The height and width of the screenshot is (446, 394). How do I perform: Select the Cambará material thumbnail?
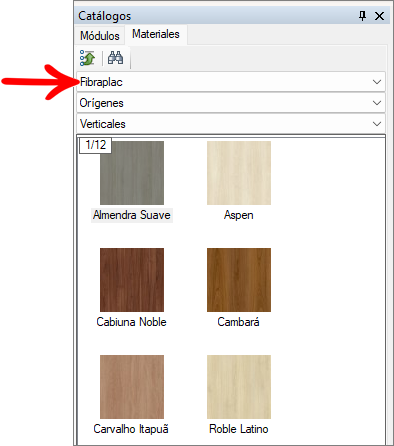239,280
